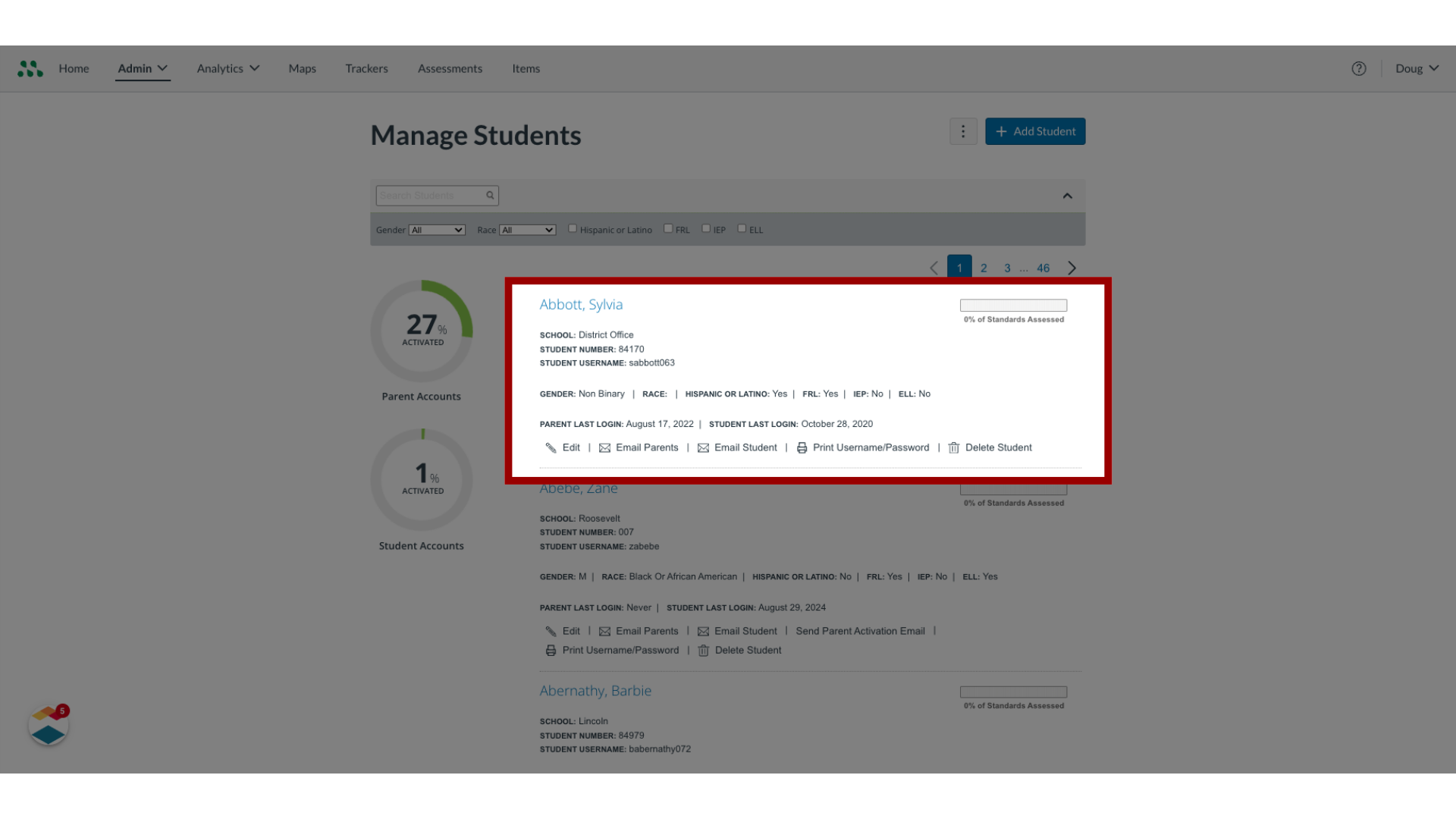Click the Add Student plus icon
Screen dimensions: 1456x819
click(1001, 131)
